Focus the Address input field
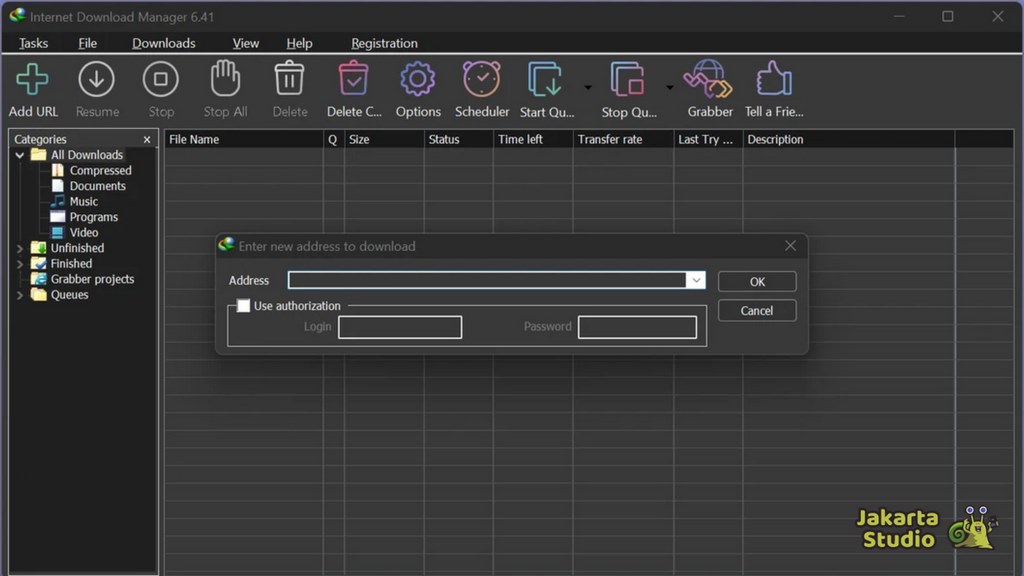Viewport: 1024px width, 576px height. point(487,280)
